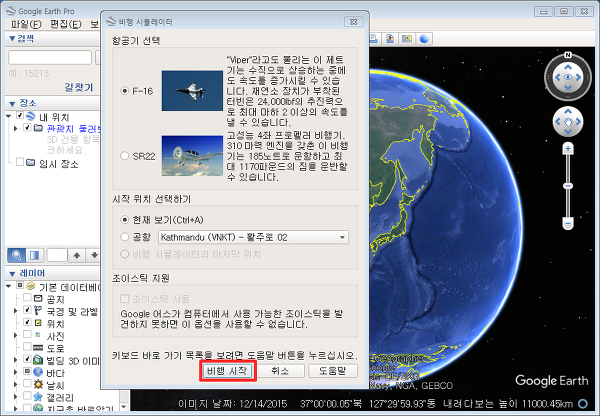The image size is (600, 416).
Task: Click the zoom slider handle
Action: coord(568,186)
